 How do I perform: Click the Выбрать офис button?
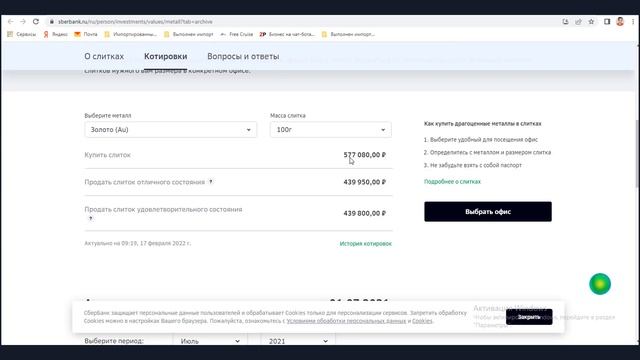point(488,211)
